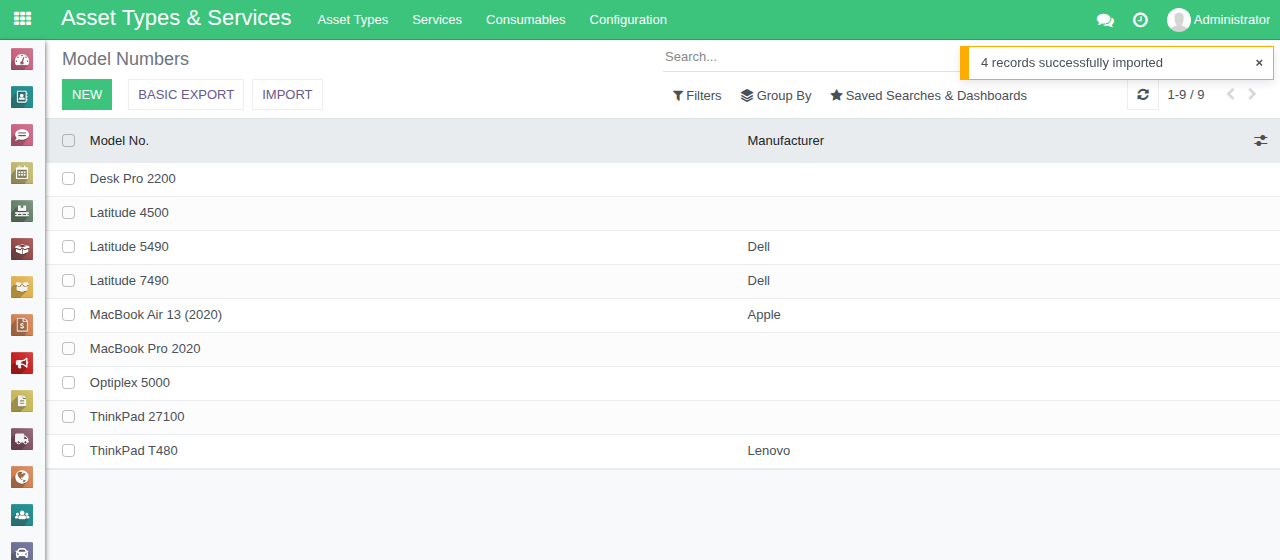1280x560 pixels.
Task: Toggle the select-all header checkbox
Action: [69, 141]
